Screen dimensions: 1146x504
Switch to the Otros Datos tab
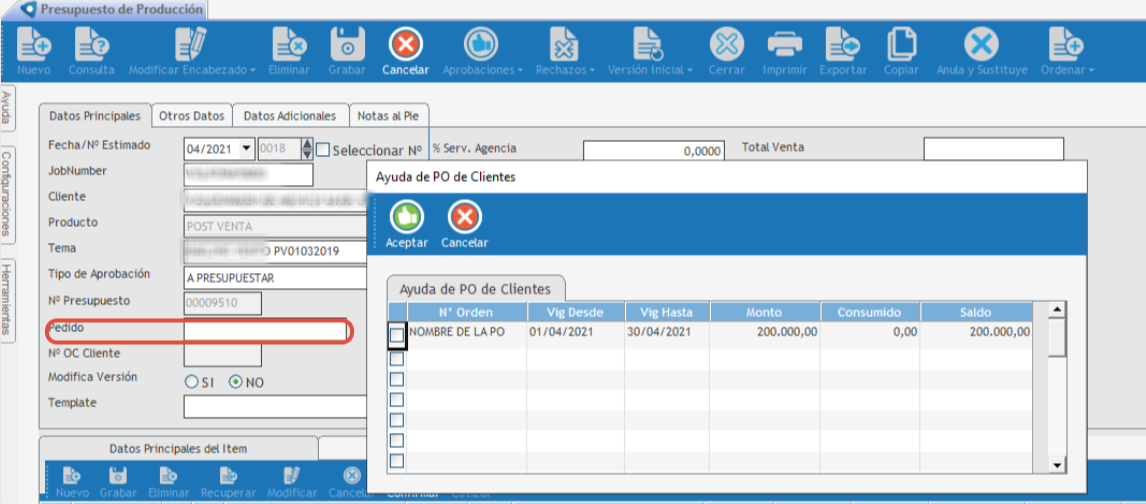click(192, 116)
